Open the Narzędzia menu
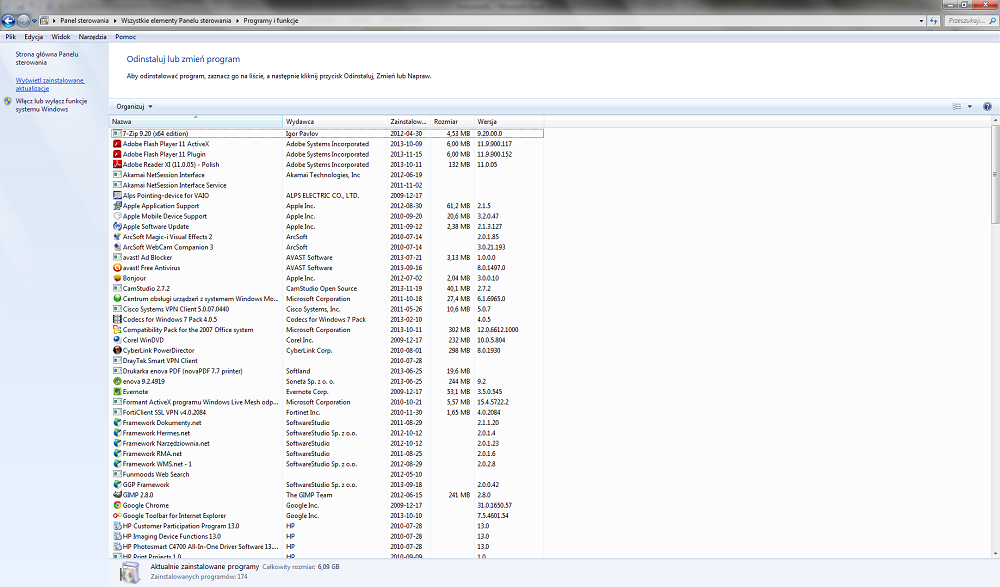The height and width of the screenshot is (587, 1000). 92,37
